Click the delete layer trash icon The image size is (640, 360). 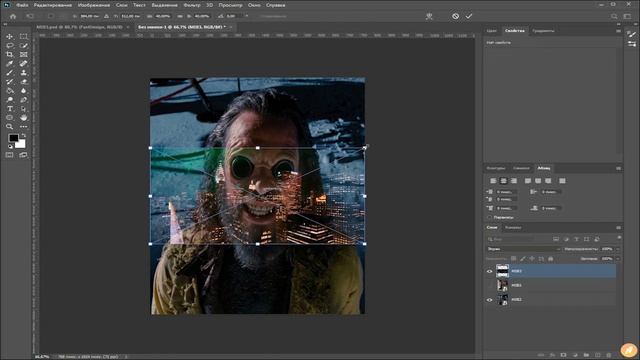click(609, 355)
